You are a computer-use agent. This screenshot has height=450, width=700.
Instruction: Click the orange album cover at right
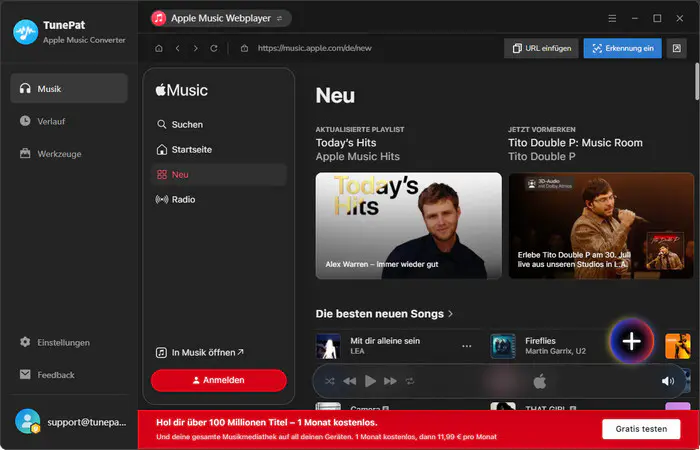[x=678, y=346]
